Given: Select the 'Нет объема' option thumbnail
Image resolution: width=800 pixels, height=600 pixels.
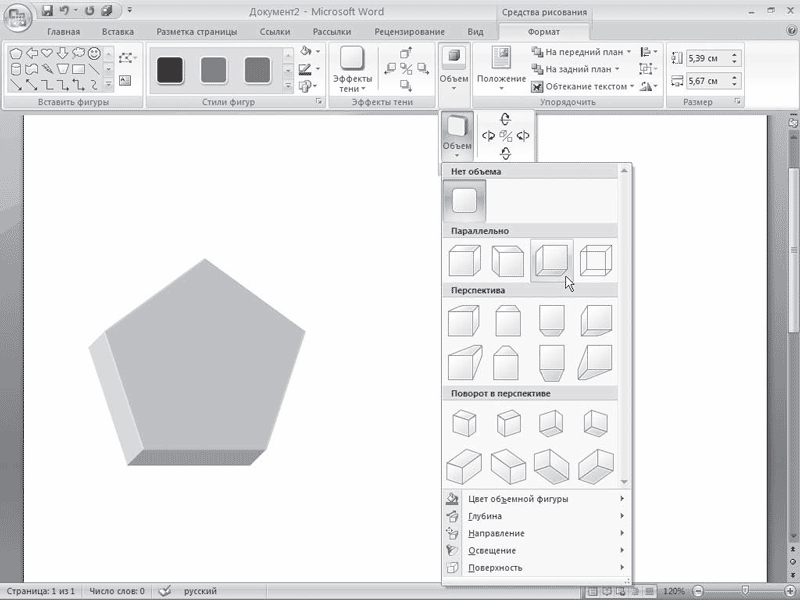Looking at the screenshot, I should click(465, 202).
